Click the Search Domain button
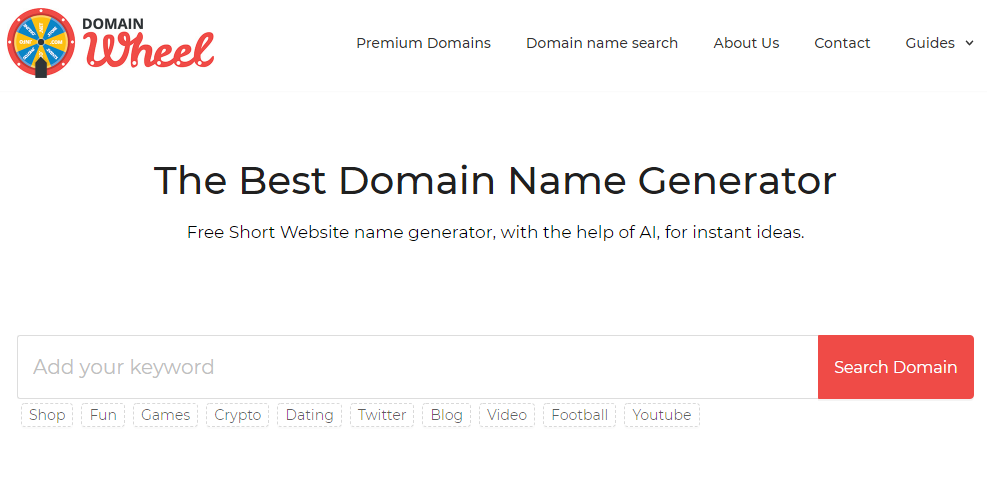987x480 pixels. 896,367
